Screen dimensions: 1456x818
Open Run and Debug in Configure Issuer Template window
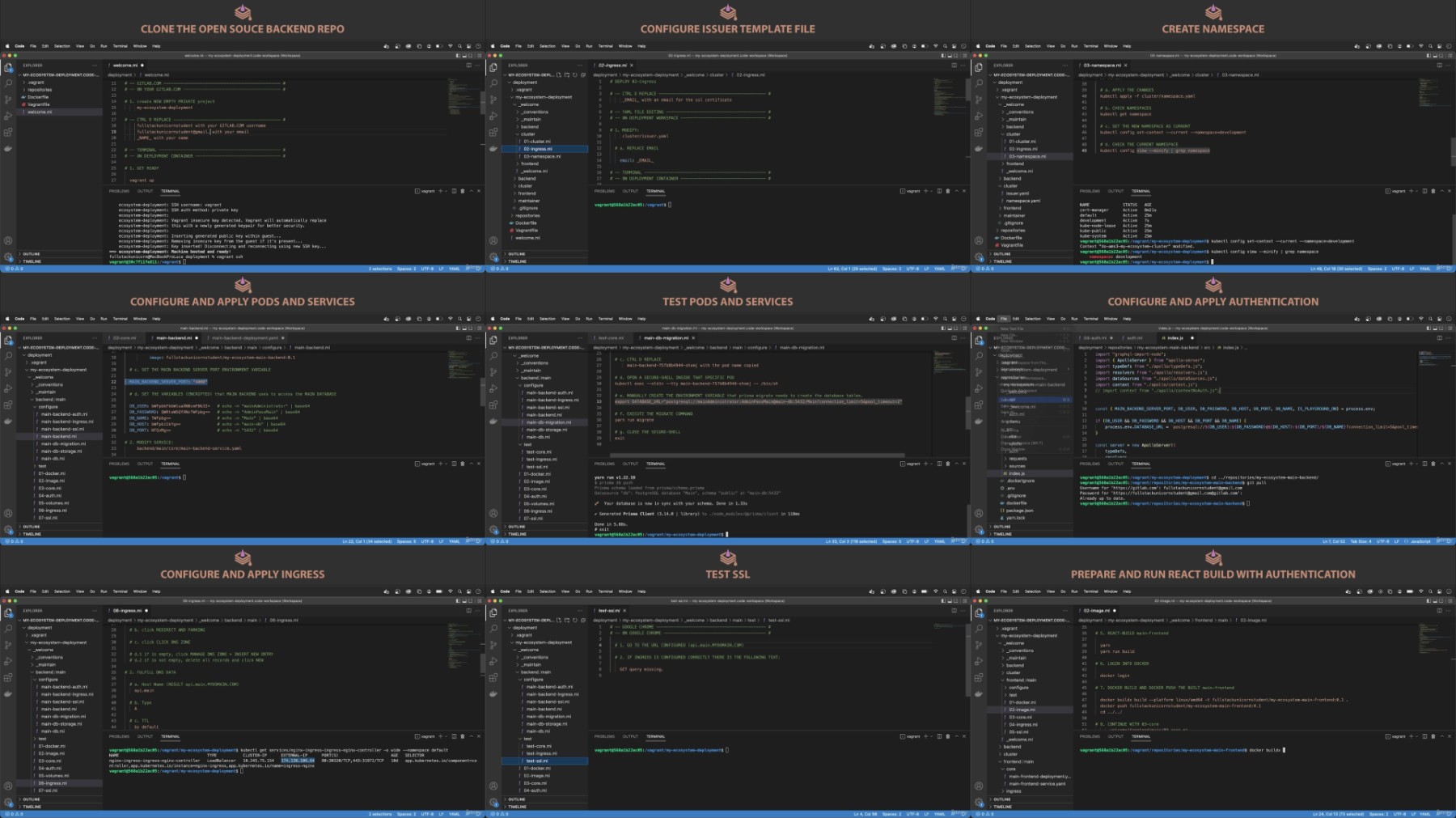493,116
